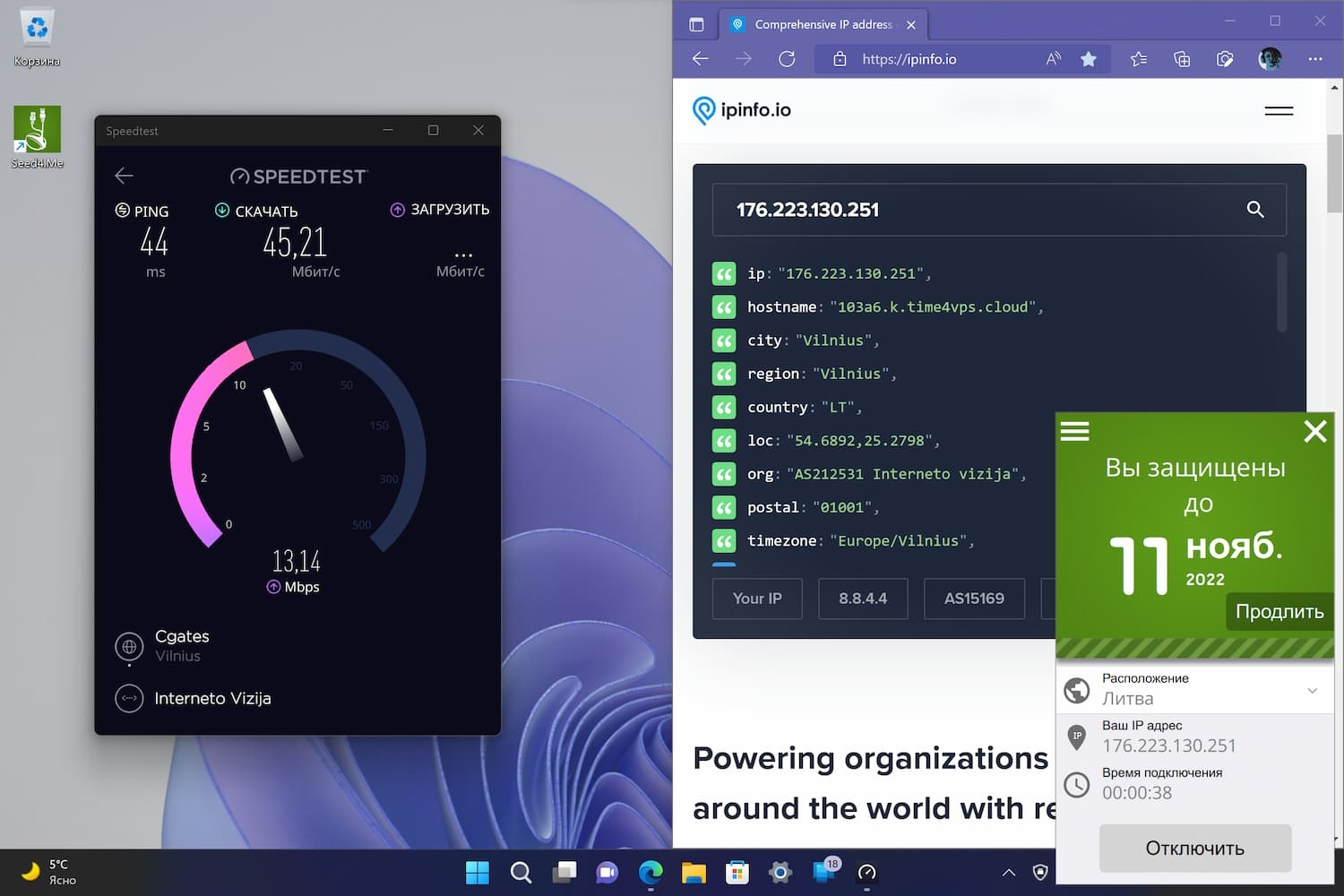This screenshot has width=1344, height=896.
Task: Click the Продлить renew button
Action: point(1279,612)
